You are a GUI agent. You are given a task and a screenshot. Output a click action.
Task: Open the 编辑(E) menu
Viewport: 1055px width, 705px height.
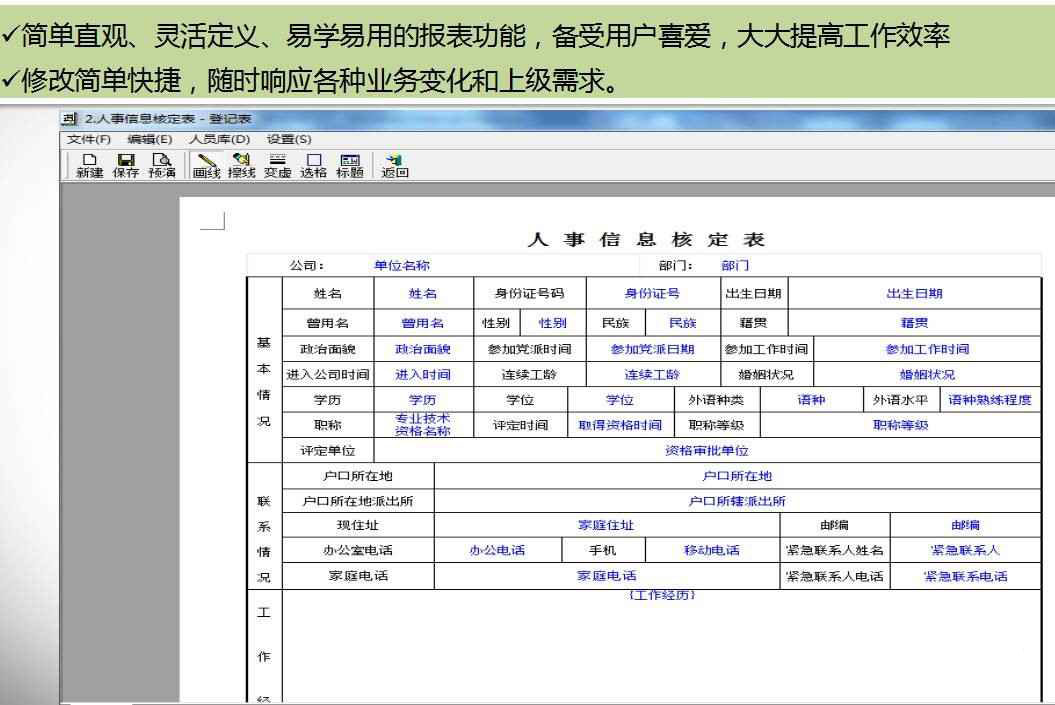[150, 139]
